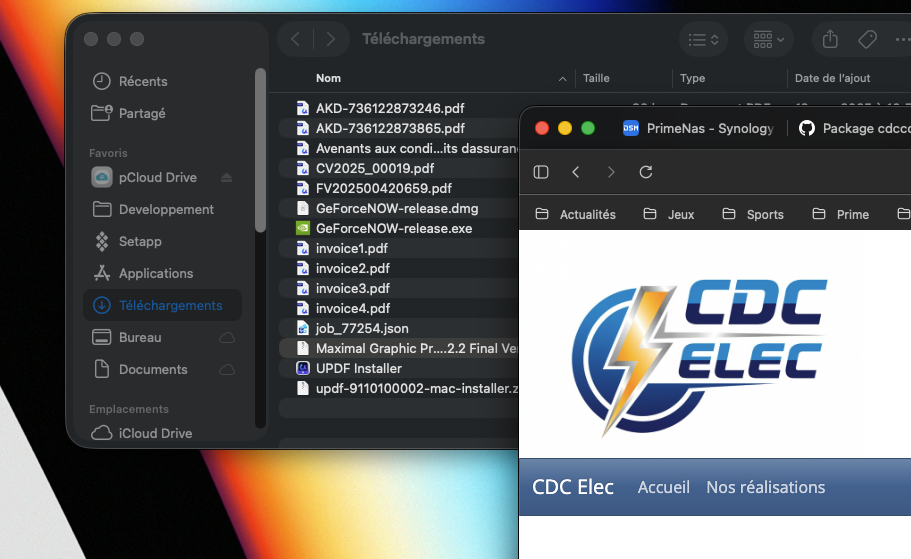This screenshot has width=911, height=559.
Task: Open the group-by options dropdown
Action: click(768, 40)
